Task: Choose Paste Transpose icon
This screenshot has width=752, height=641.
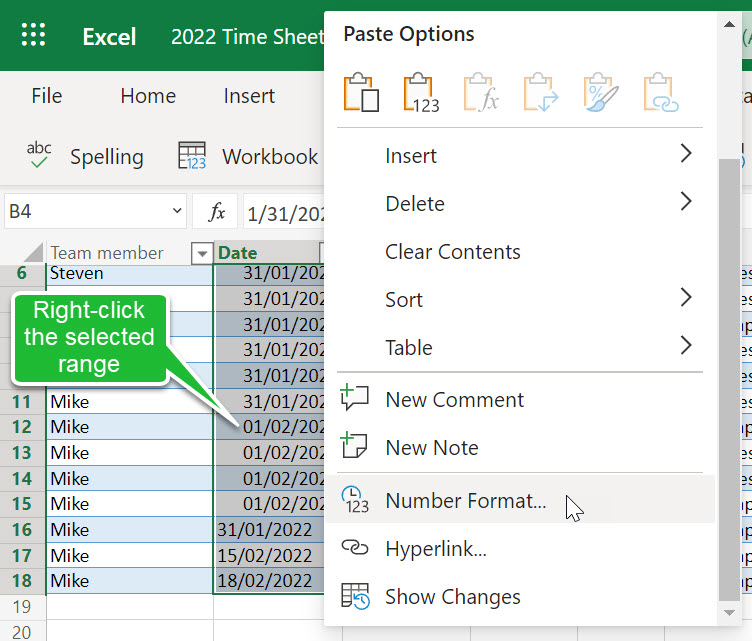Action: [x=541, y=92]
